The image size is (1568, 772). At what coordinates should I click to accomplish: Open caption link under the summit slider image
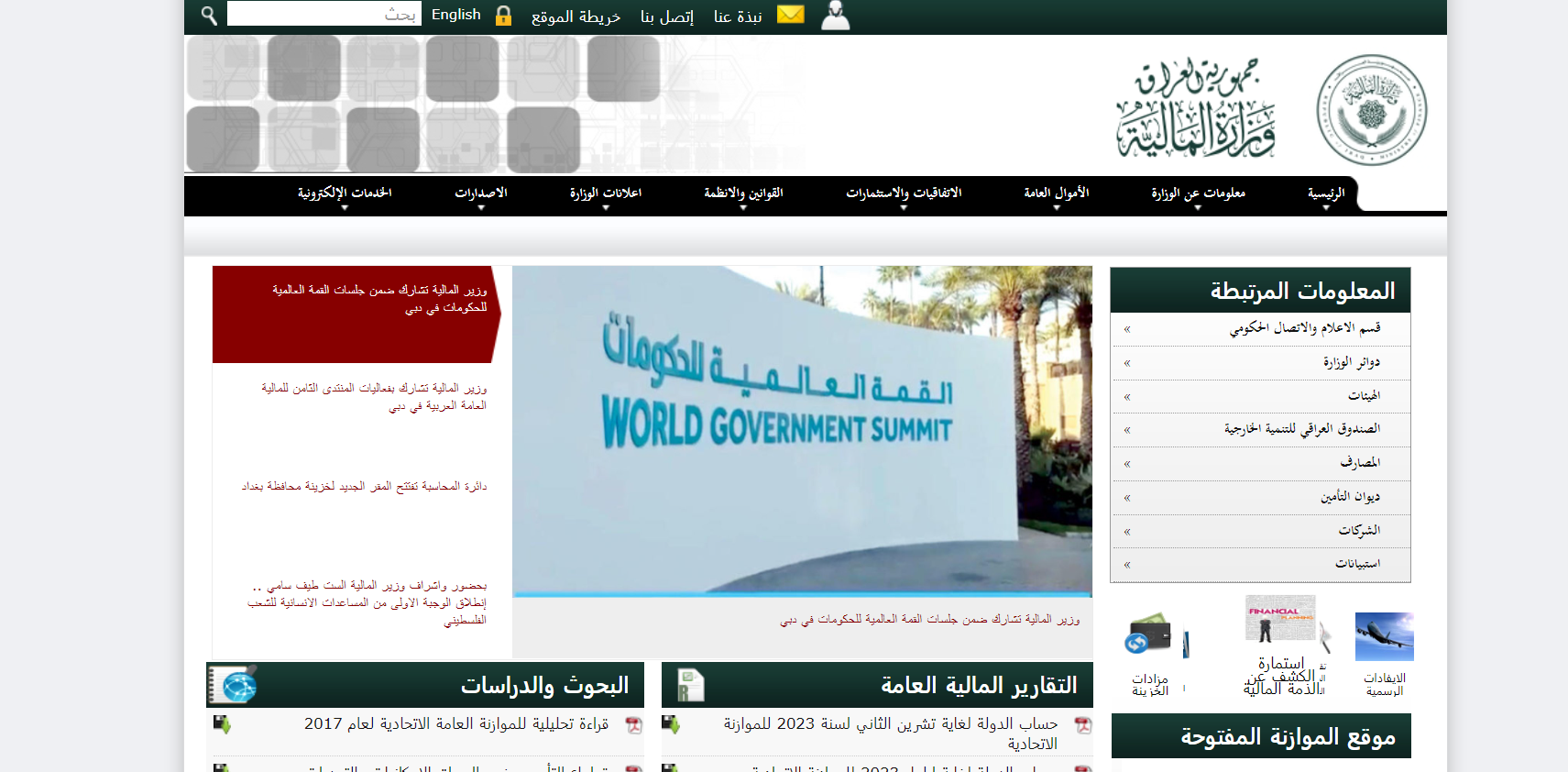(929, 620)
